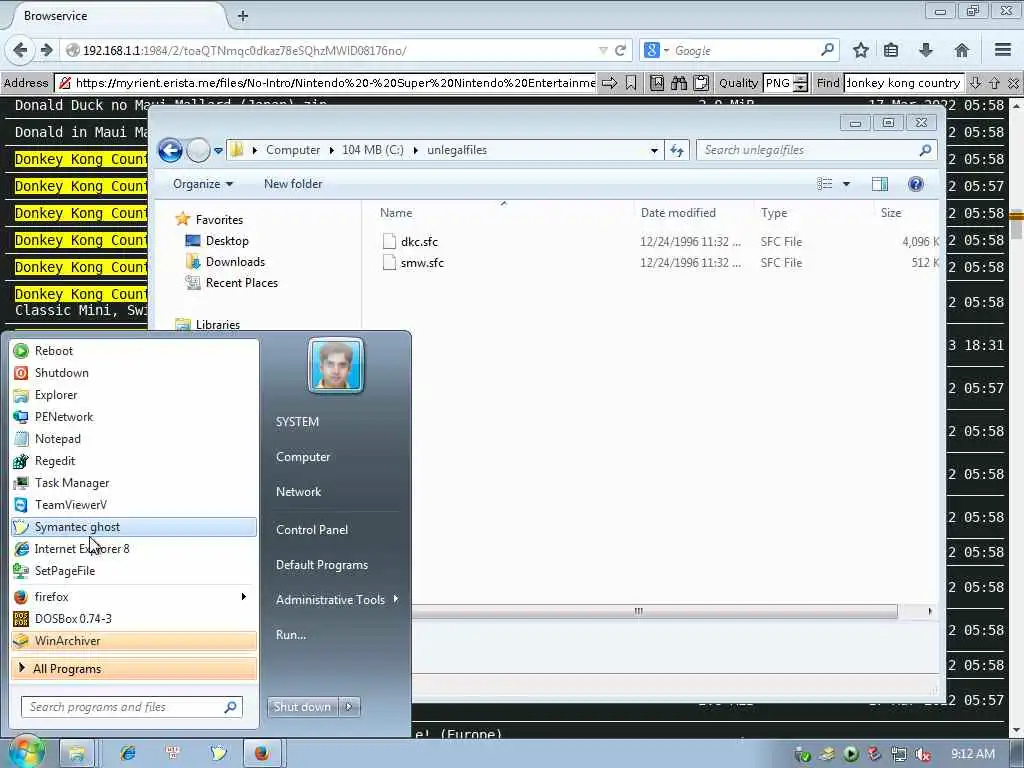Open Task Manager from Start menu

pyautogui.click(x=134, y=483)
